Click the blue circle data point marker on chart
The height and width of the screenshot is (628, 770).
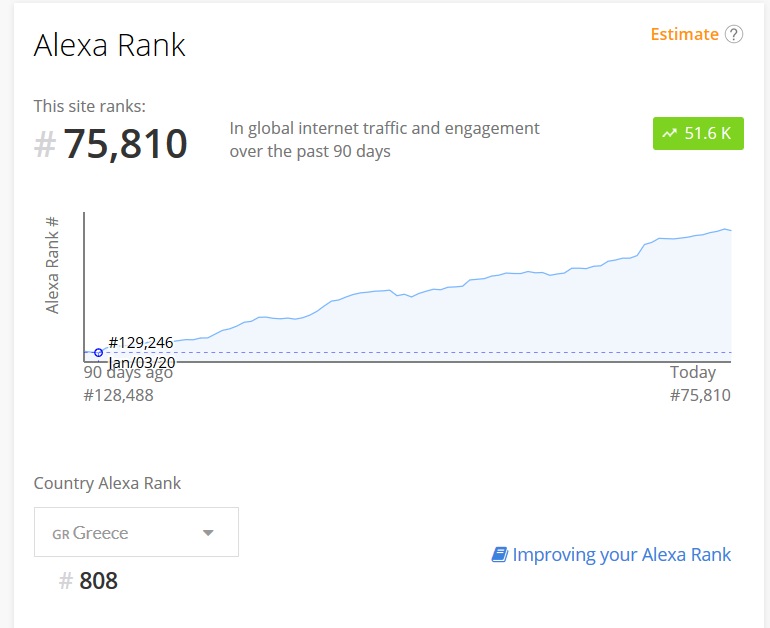click(x=98, y=353)
